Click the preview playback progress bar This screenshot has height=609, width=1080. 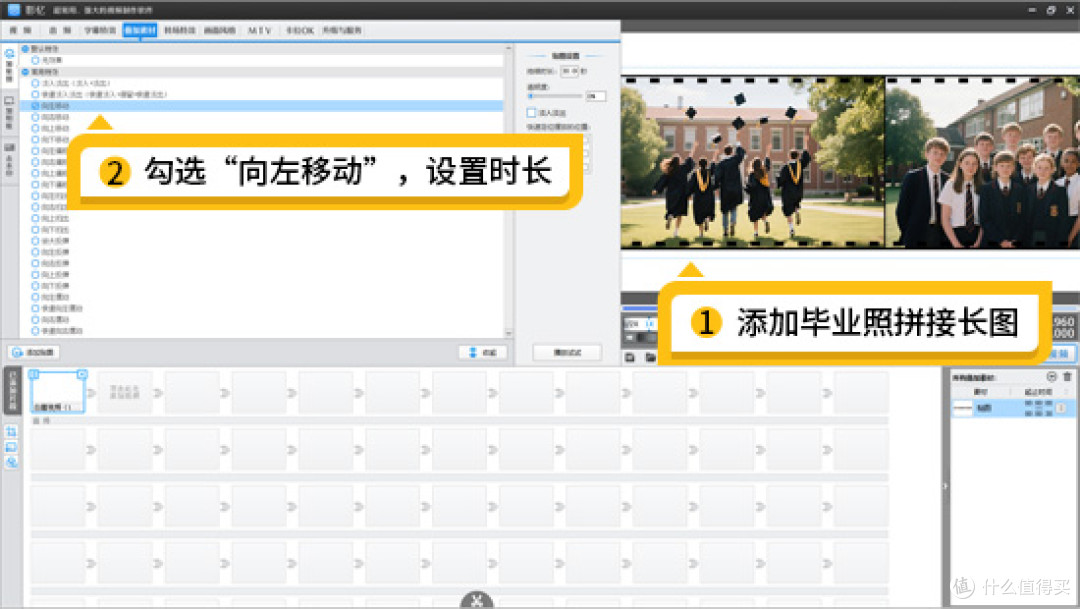pos(640,308)
